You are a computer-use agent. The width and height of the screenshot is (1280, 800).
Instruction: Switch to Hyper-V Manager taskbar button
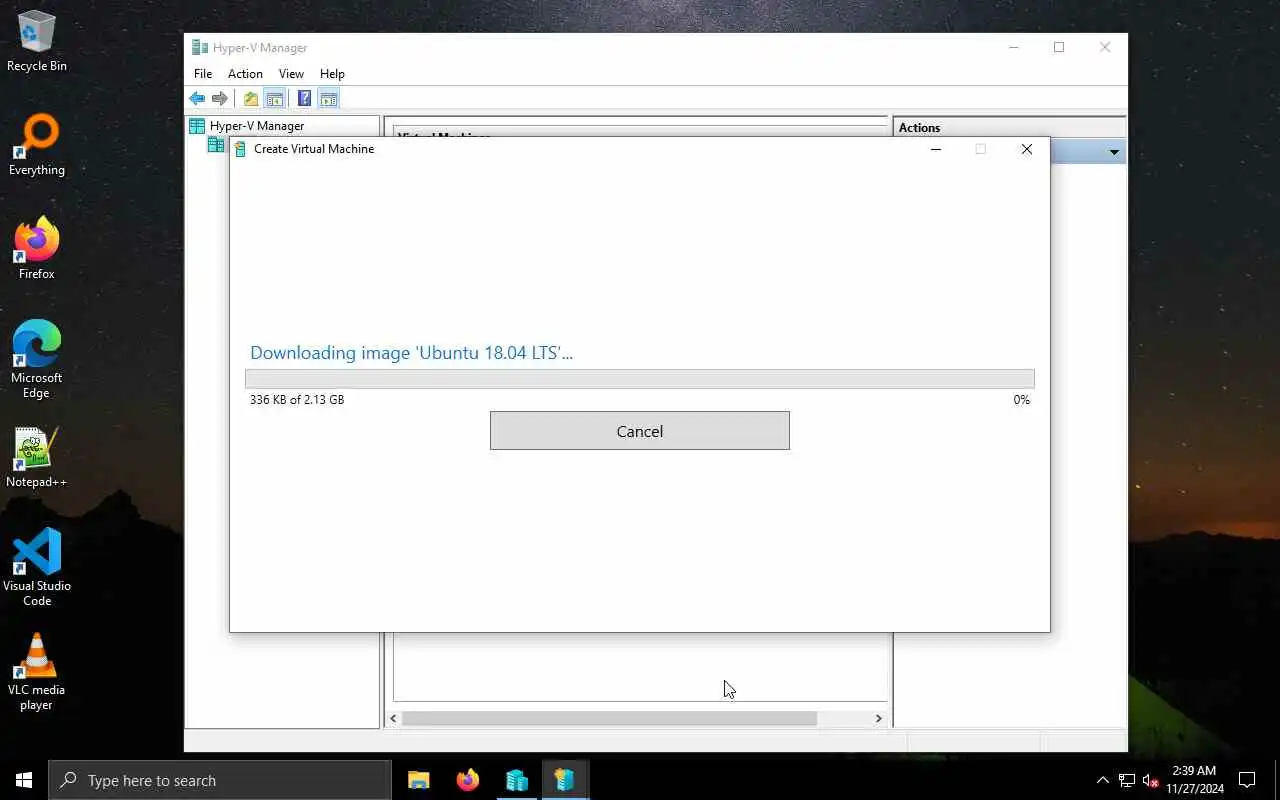pos(516,780)
